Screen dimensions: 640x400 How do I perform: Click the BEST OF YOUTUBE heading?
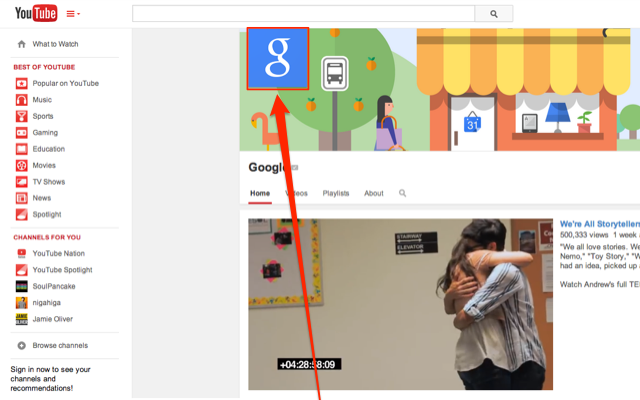44,67
